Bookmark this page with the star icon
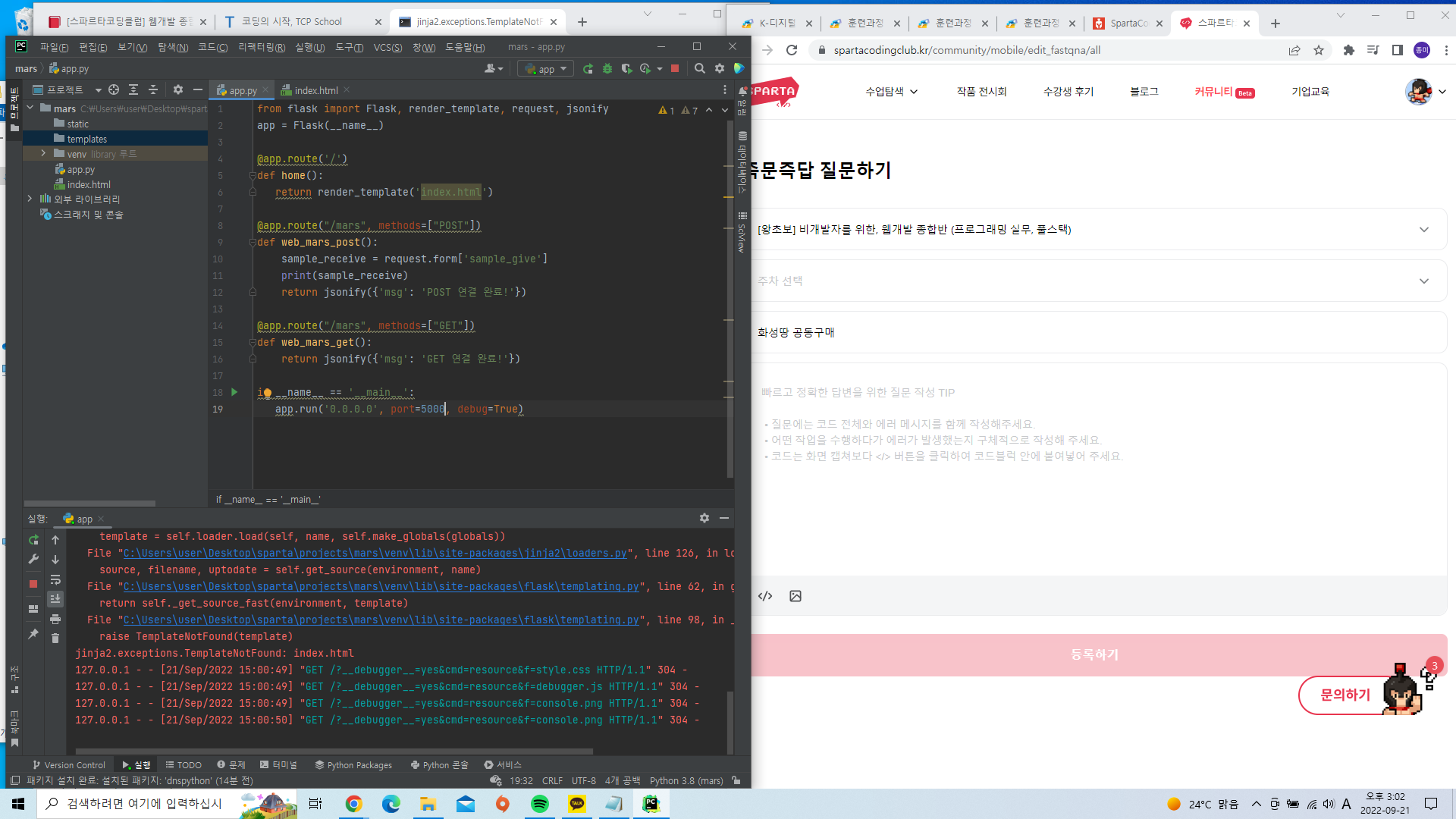This screenshot has width=1456, height=819. point(1319,50)
